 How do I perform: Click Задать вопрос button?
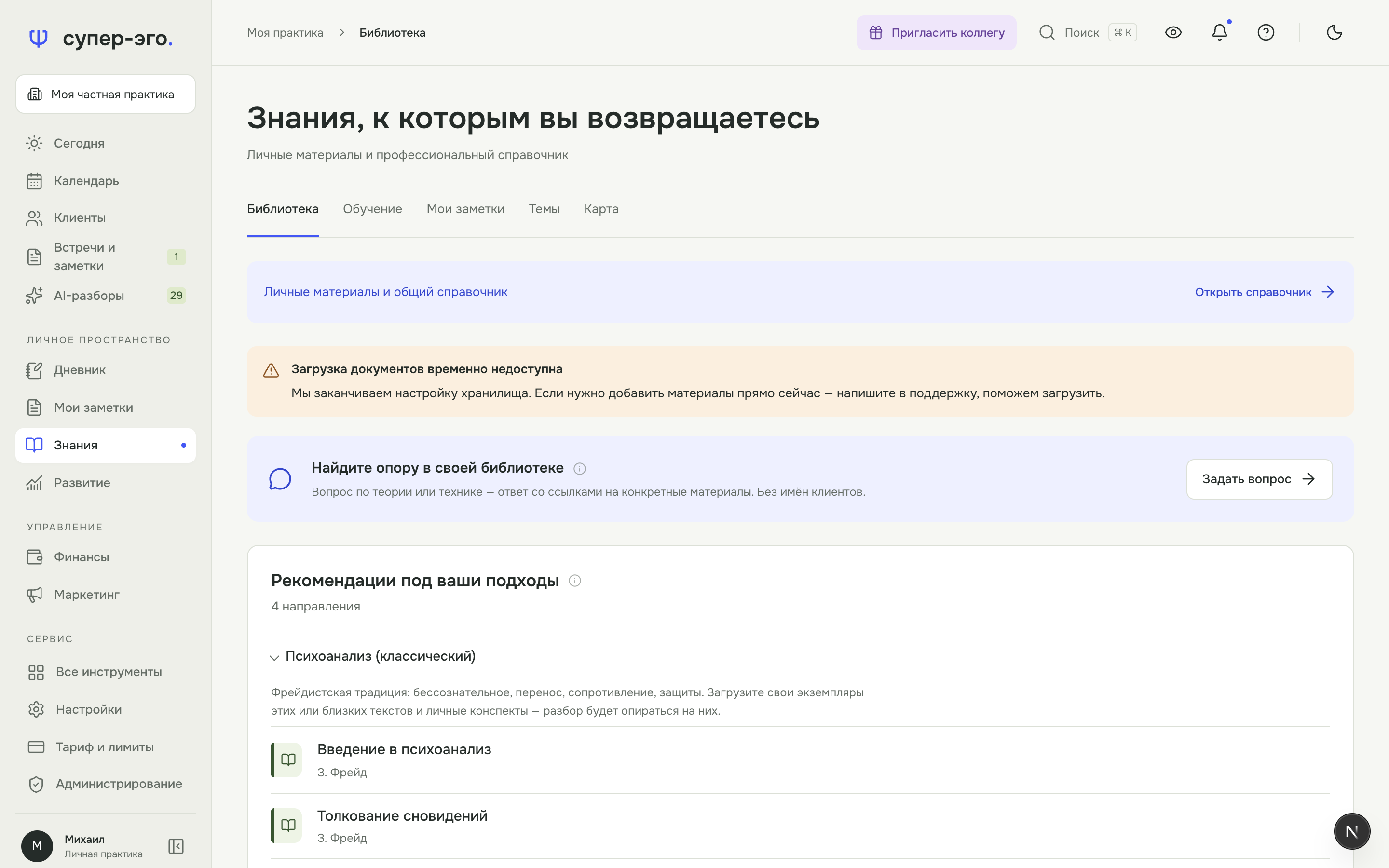click(x=1259, y=479)
